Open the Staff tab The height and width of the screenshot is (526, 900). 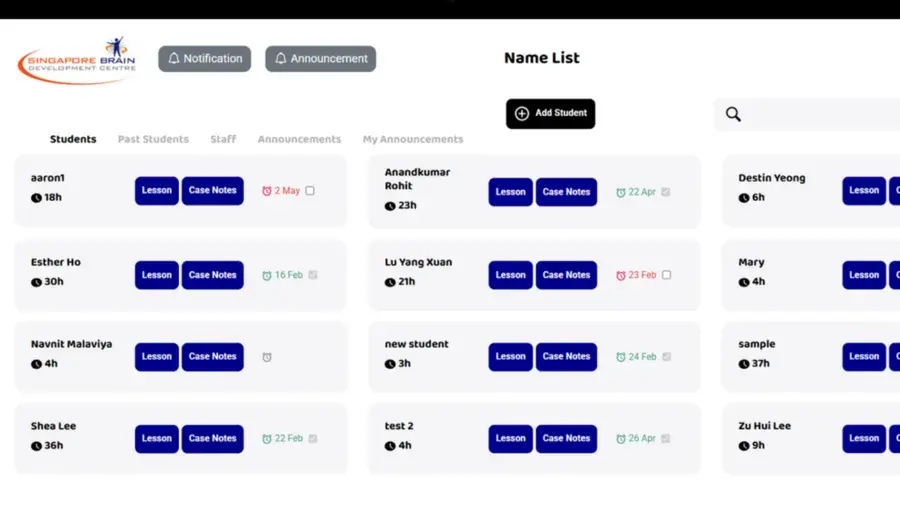click(223, 139)
